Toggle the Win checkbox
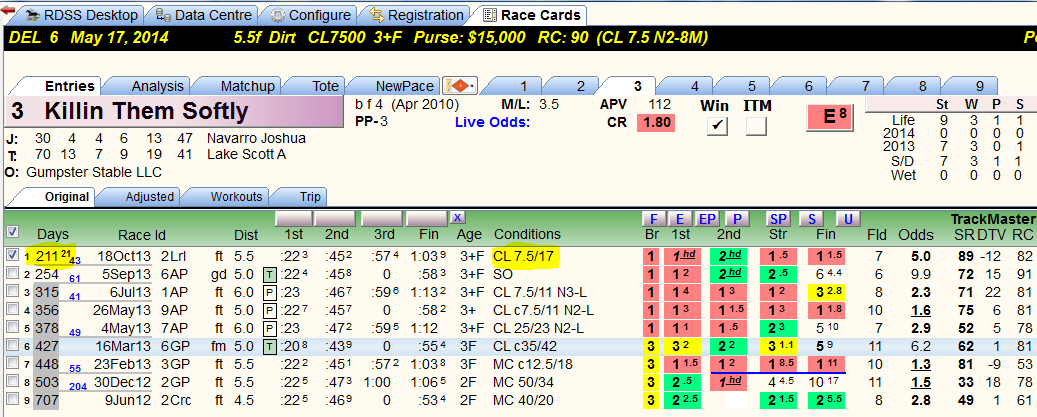Viewport: 1037px width, 417px height. click(x=716, y=126)
